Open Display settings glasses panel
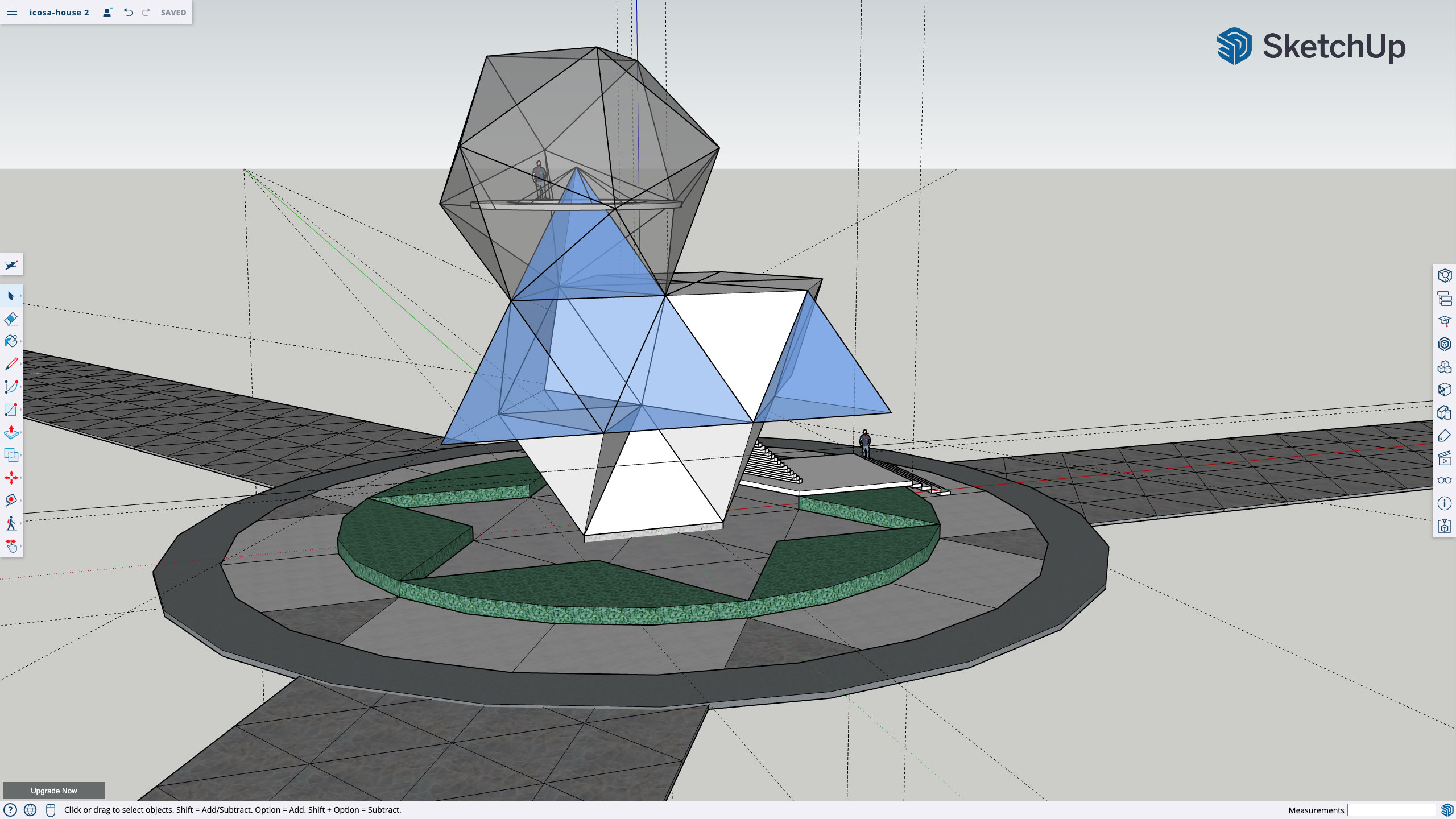The height and width of the screenshot is (819, 1456). (1444, 481)
